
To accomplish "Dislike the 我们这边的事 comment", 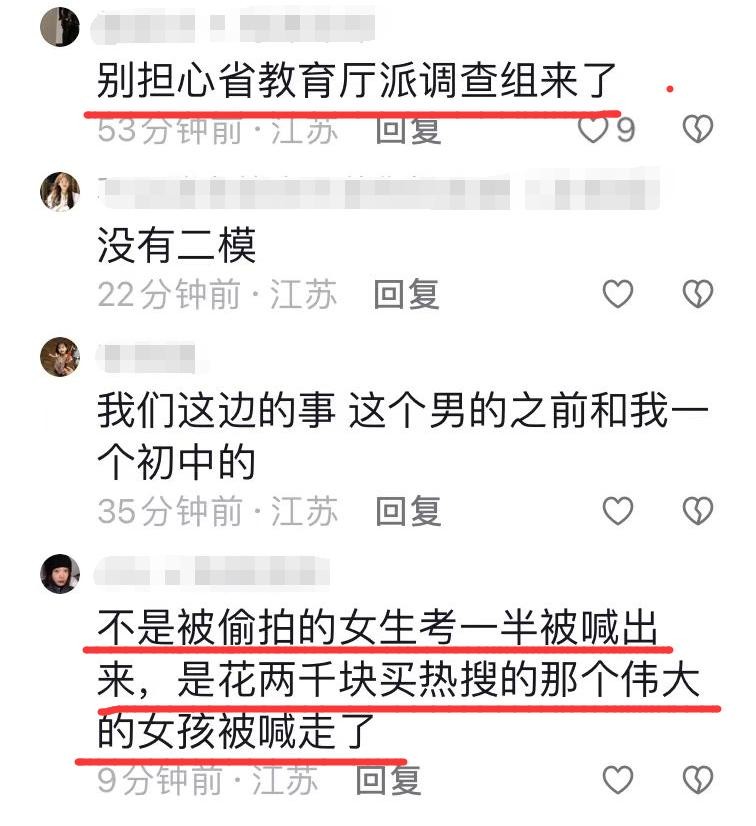I will [x=698, y=511].
